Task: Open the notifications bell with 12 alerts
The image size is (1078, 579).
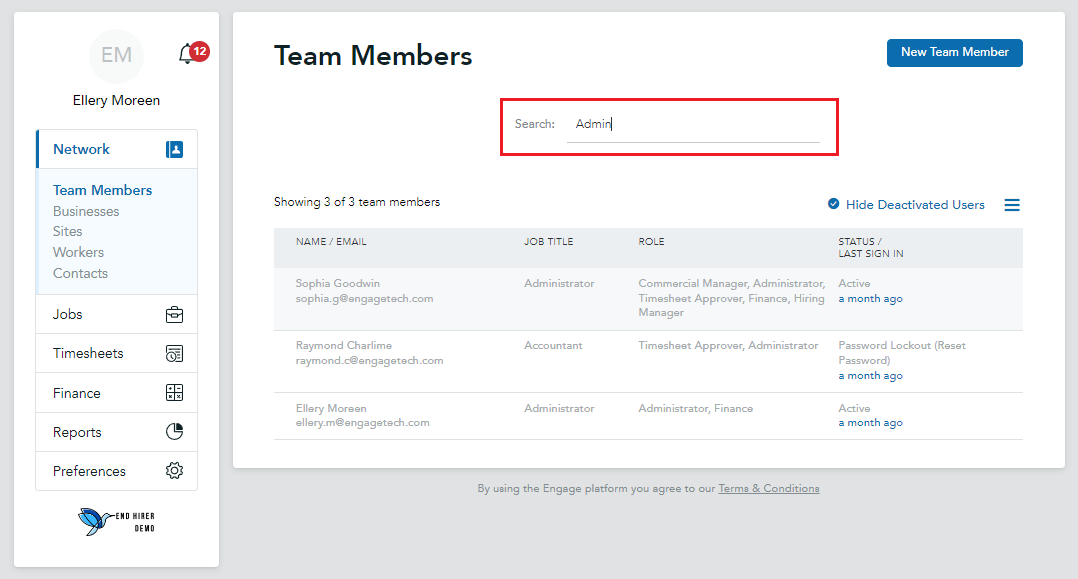Action: coord(186,52)
